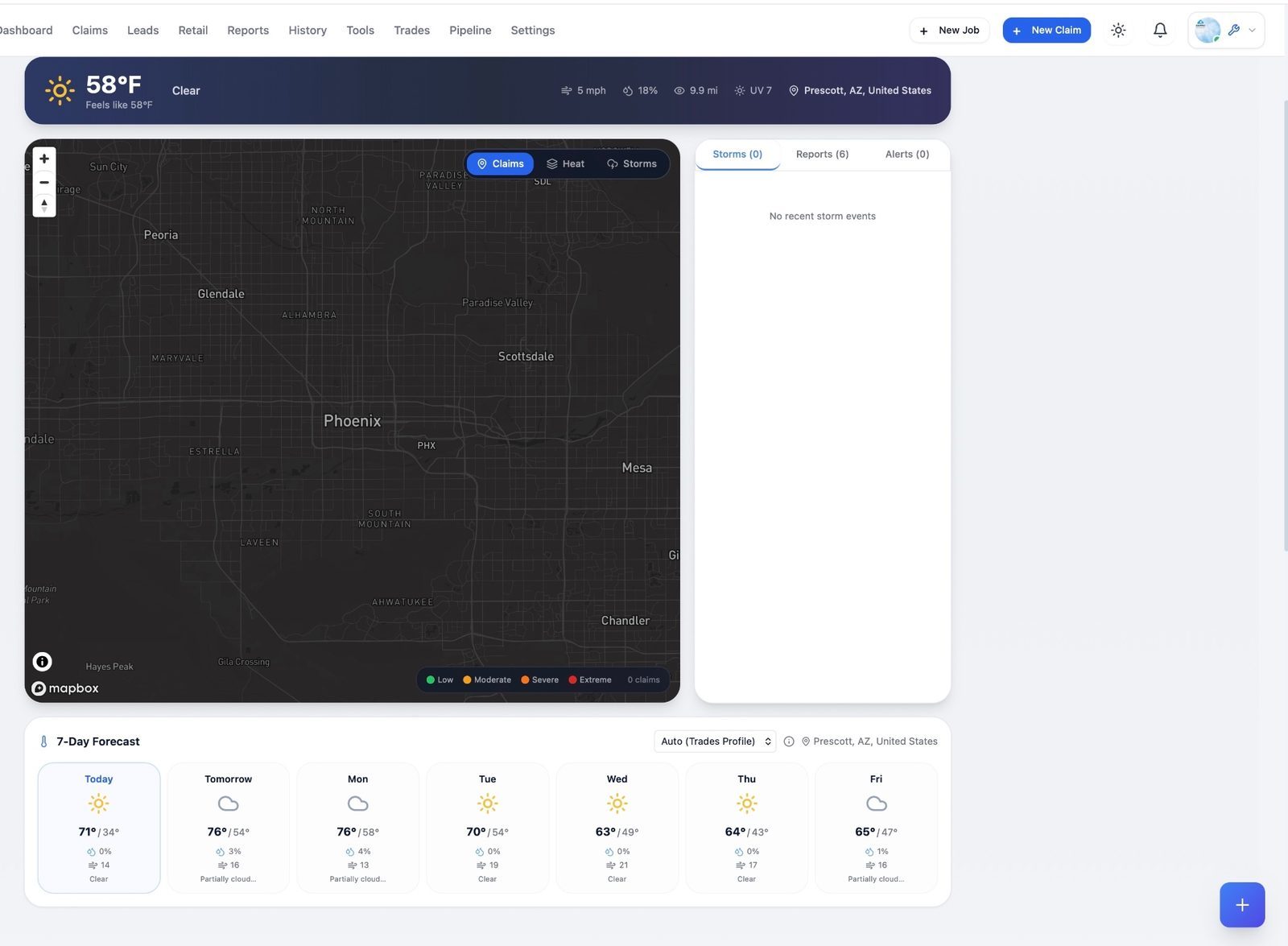
Task: Click 'No recent storm events' text
Action: pyautogui.click(x=822, y=217)
